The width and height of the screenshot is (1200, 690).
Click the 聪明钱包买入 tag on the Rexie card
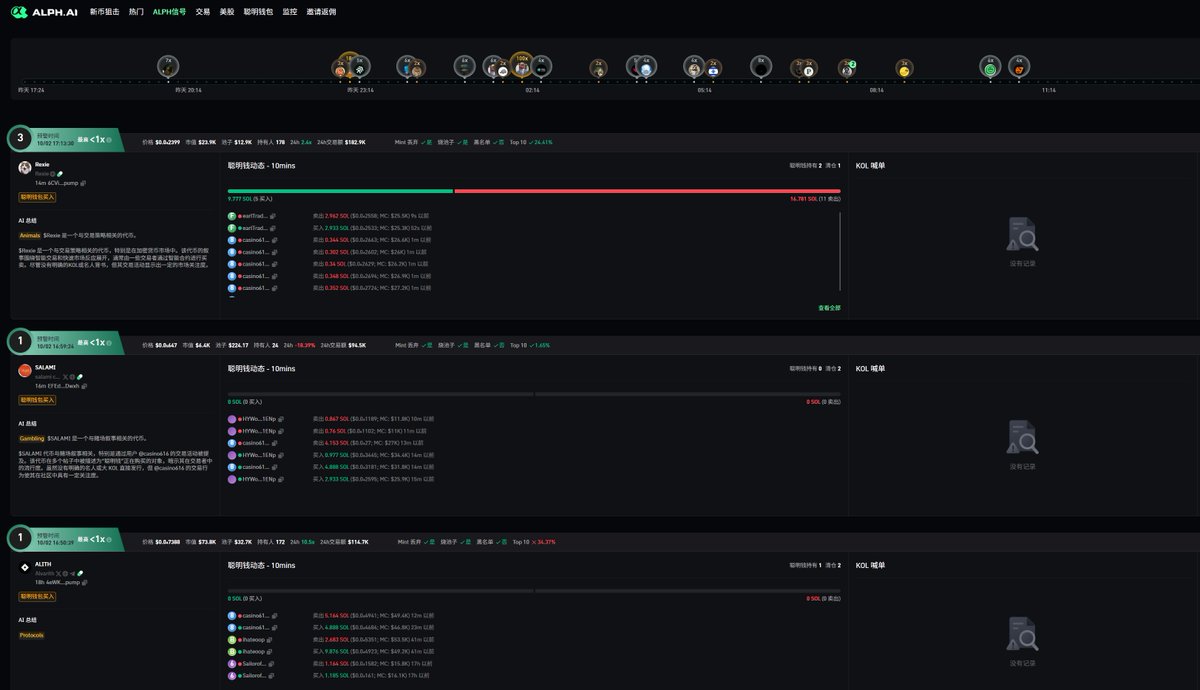point(37,197)
